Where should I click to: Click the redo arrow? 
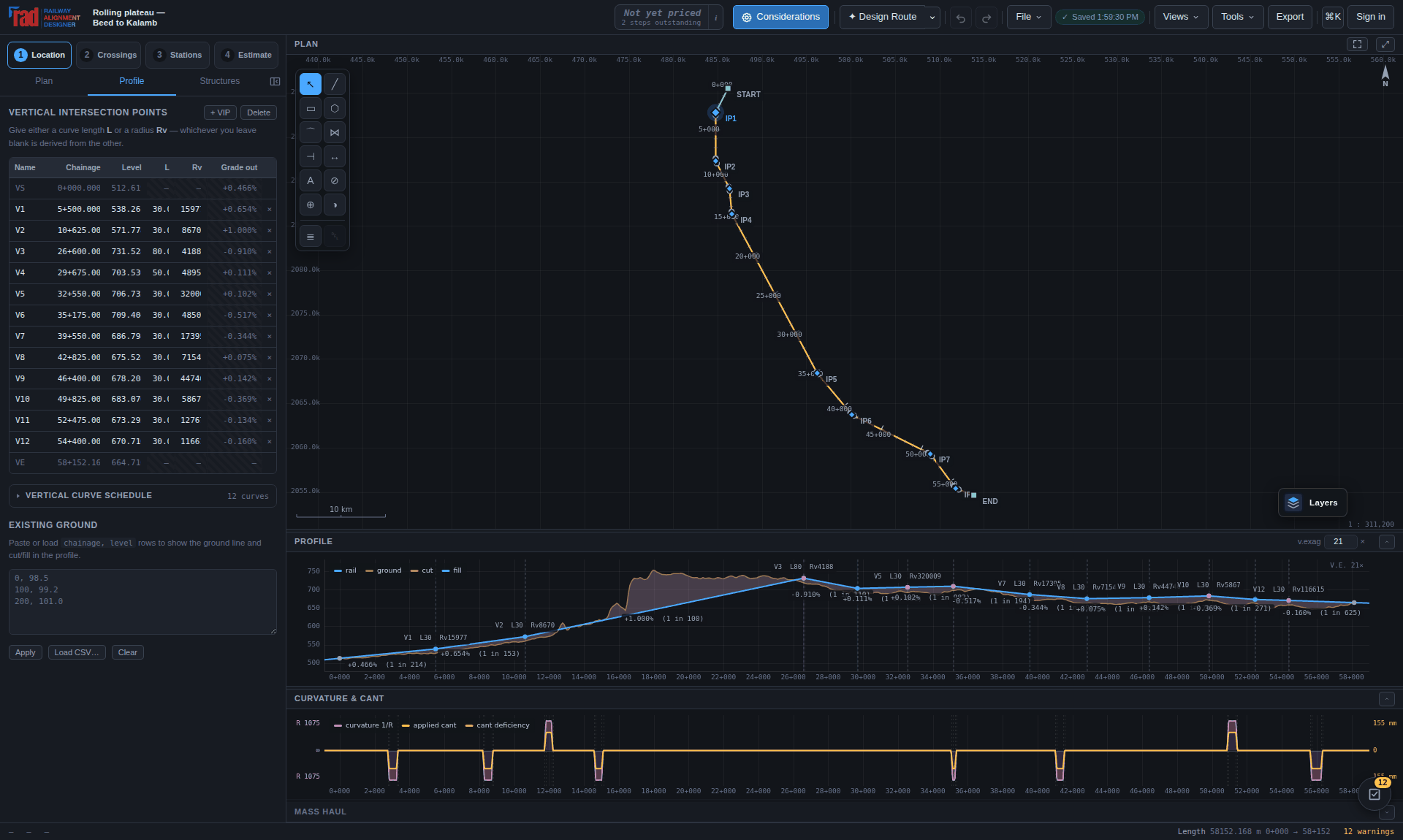pyautogui.click(x=986, y=18)
